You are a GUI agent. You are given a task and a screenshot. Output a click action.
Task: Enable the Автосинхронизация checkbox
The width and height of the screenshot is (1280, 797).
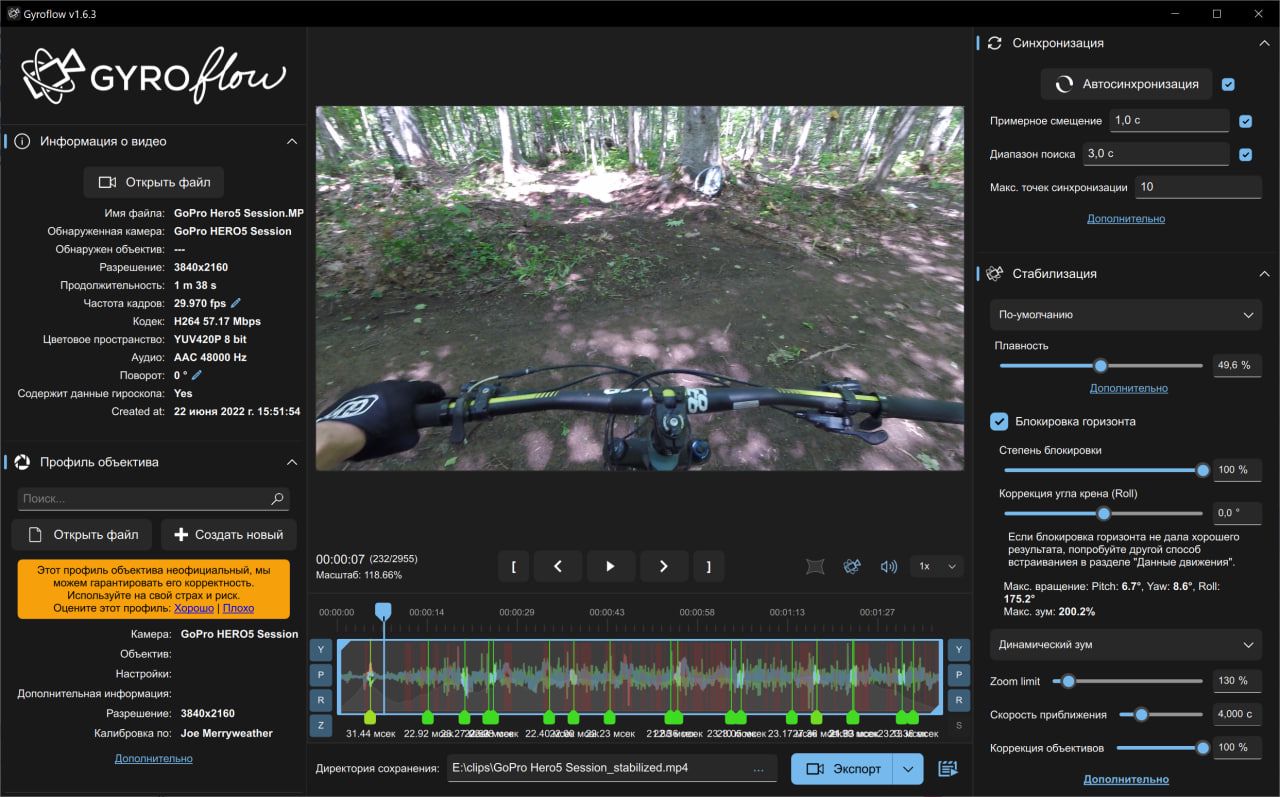pos(1228,85)
